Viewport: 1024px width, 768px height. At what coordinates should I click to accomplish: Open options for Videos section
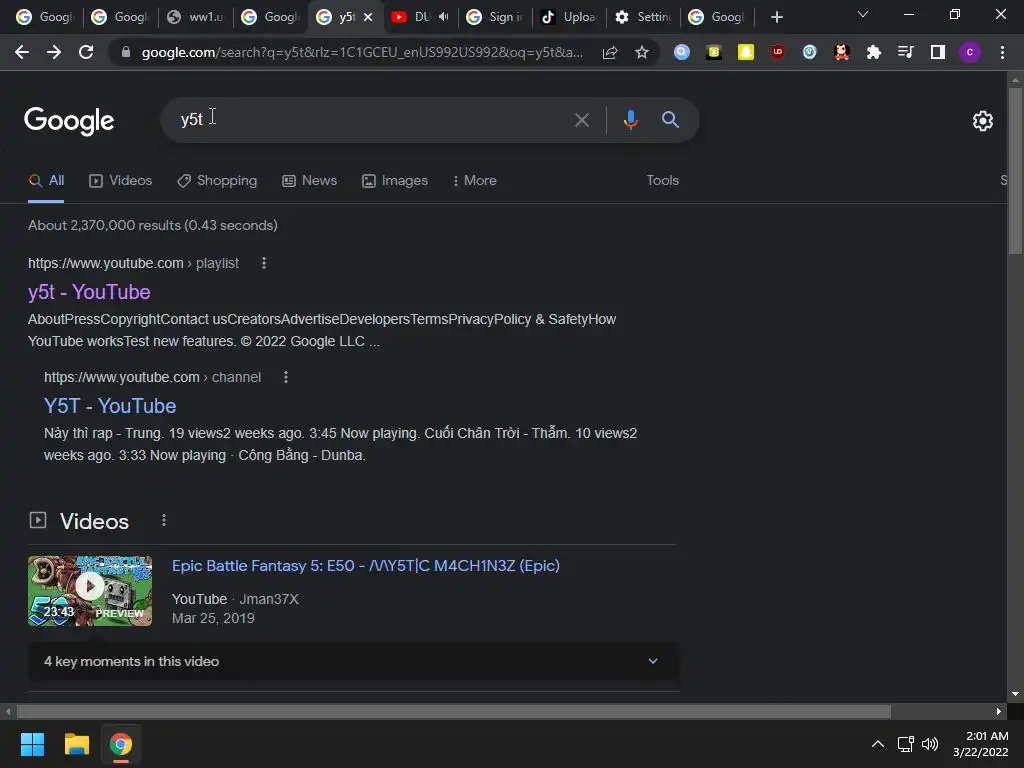click(164, 520)
